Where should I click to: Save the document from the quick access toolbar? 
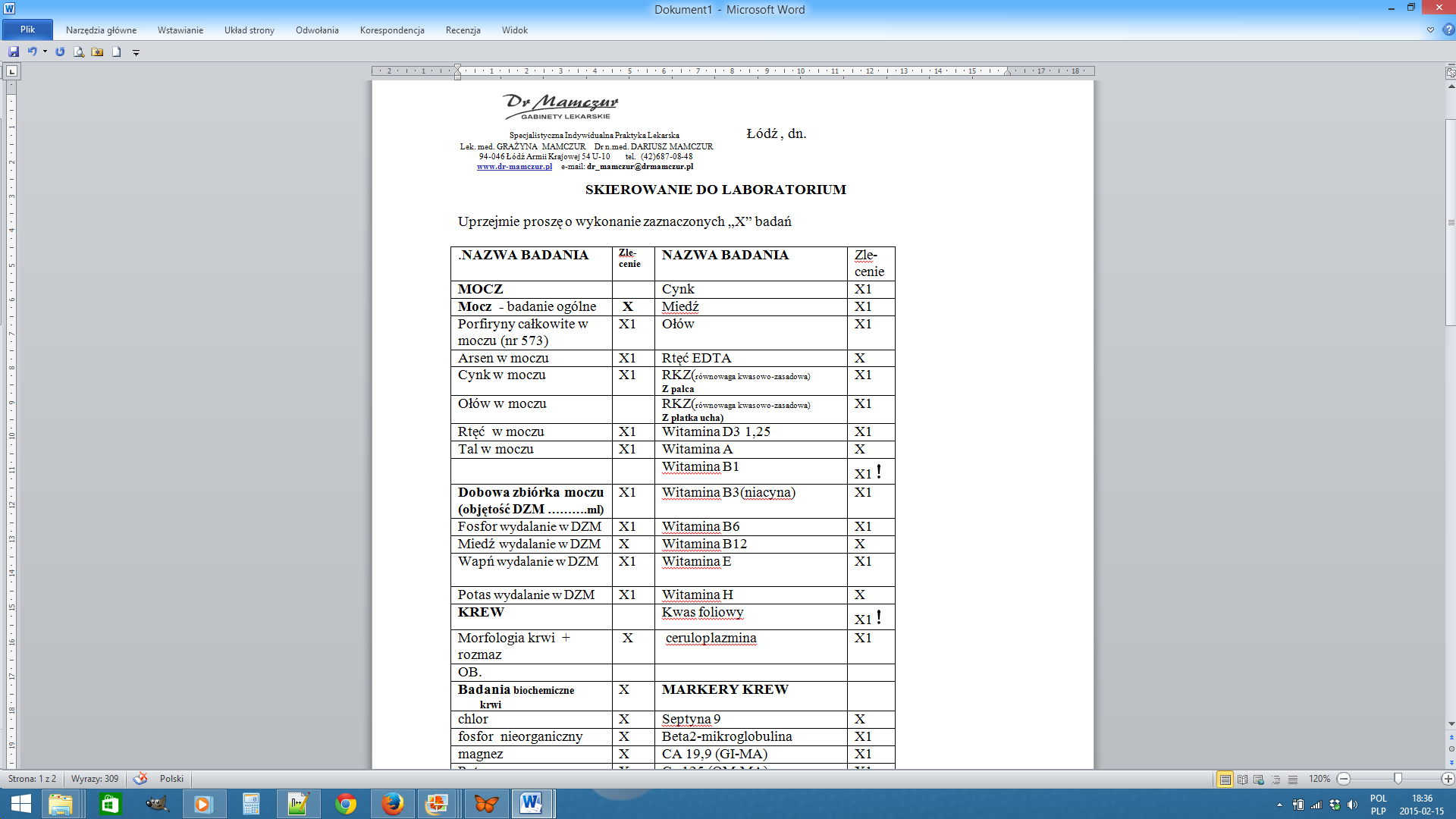14,52
